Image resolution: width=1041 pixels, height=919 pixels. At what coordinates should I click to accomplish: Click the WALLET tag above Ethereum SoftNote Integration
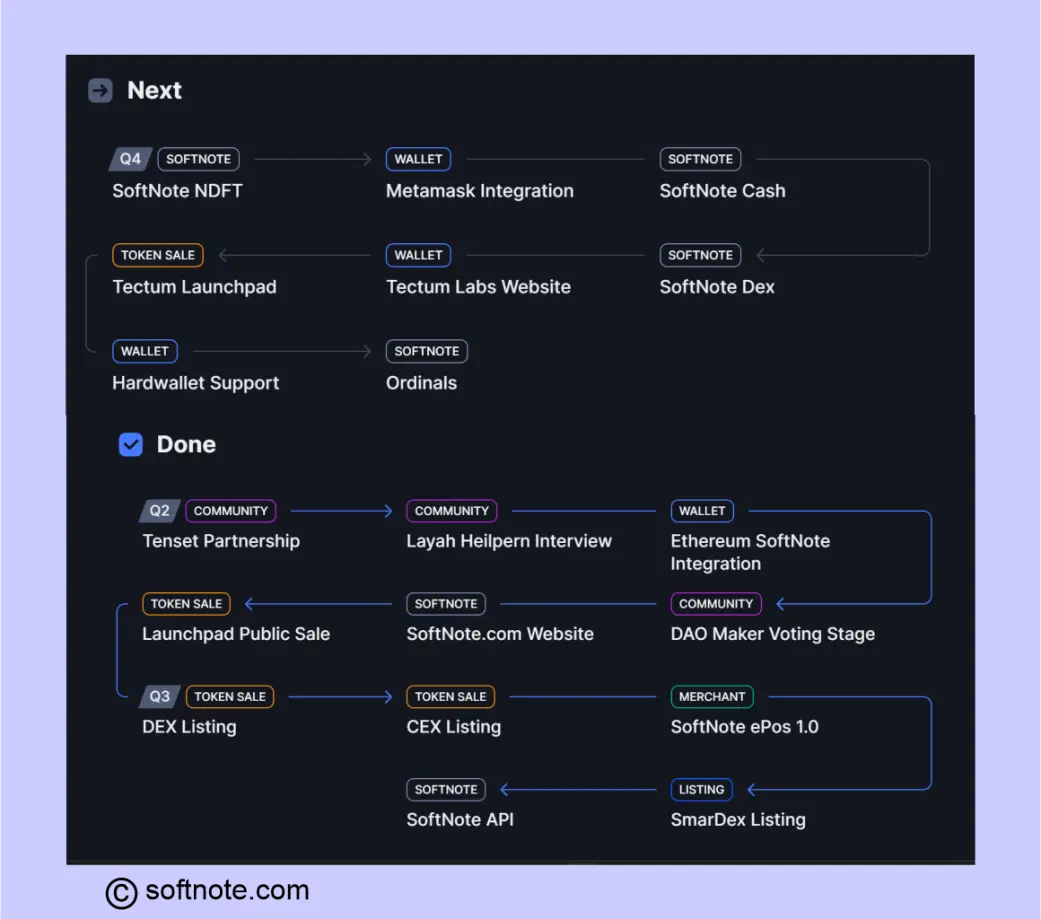(702, 511)
